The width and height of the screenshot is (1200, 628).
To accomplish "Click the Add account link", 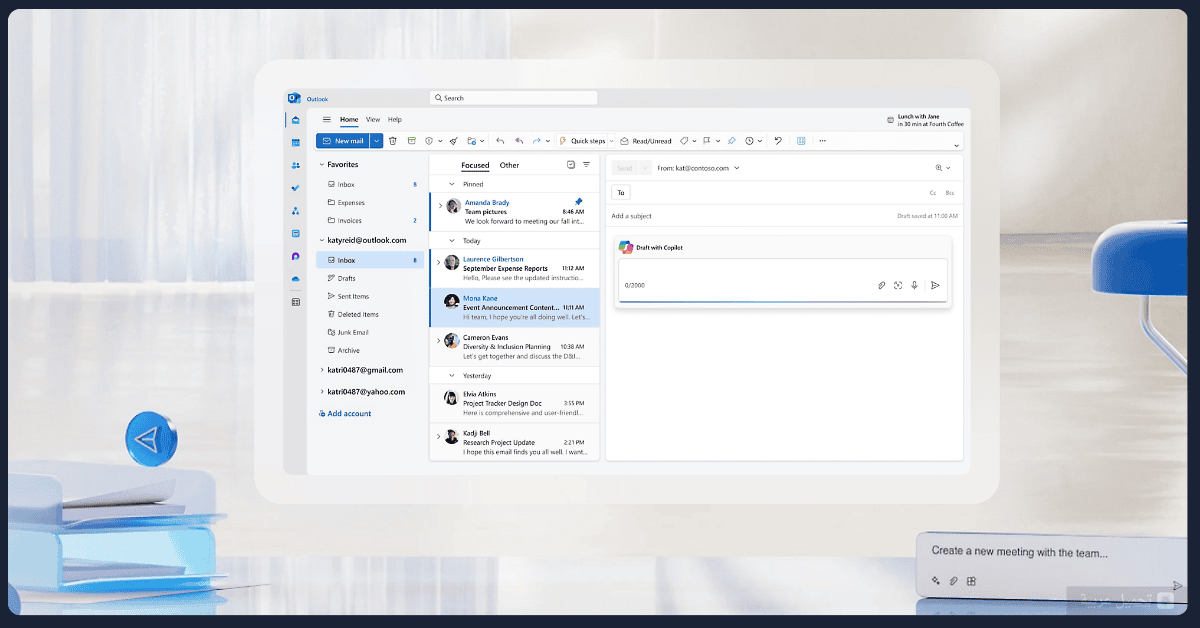I will click(x=345, y=413).
